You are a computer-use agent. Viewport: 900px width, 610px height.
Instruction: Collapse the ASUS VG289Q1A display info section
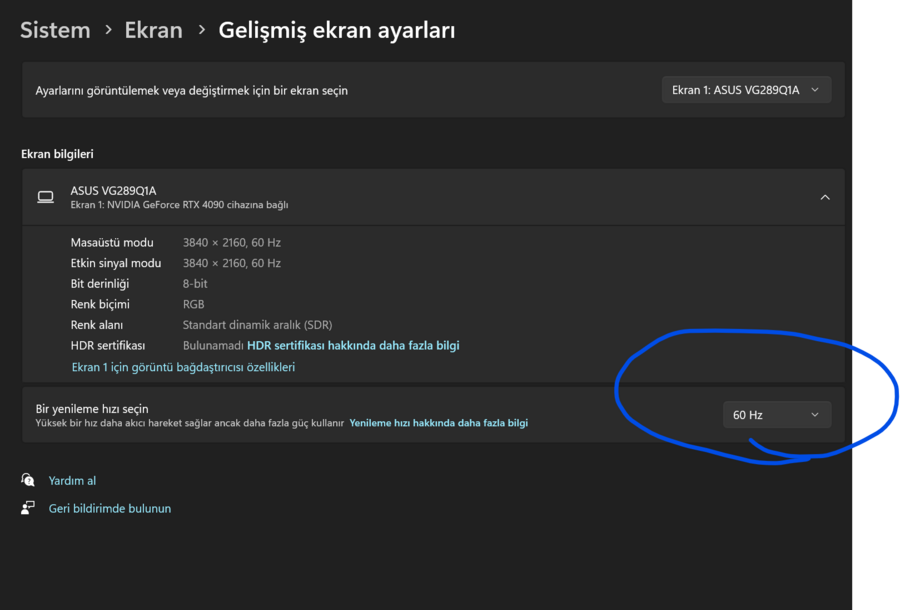825,197
